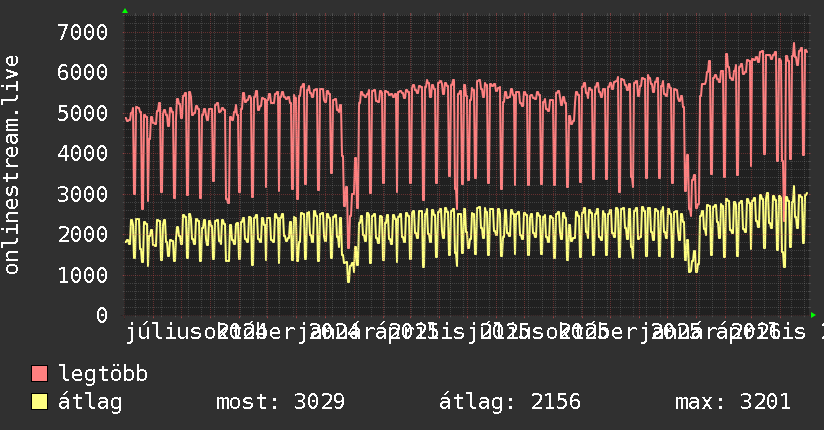
Task: Click the átlag: 2156 statistic
Action: (x=510, y=402)
